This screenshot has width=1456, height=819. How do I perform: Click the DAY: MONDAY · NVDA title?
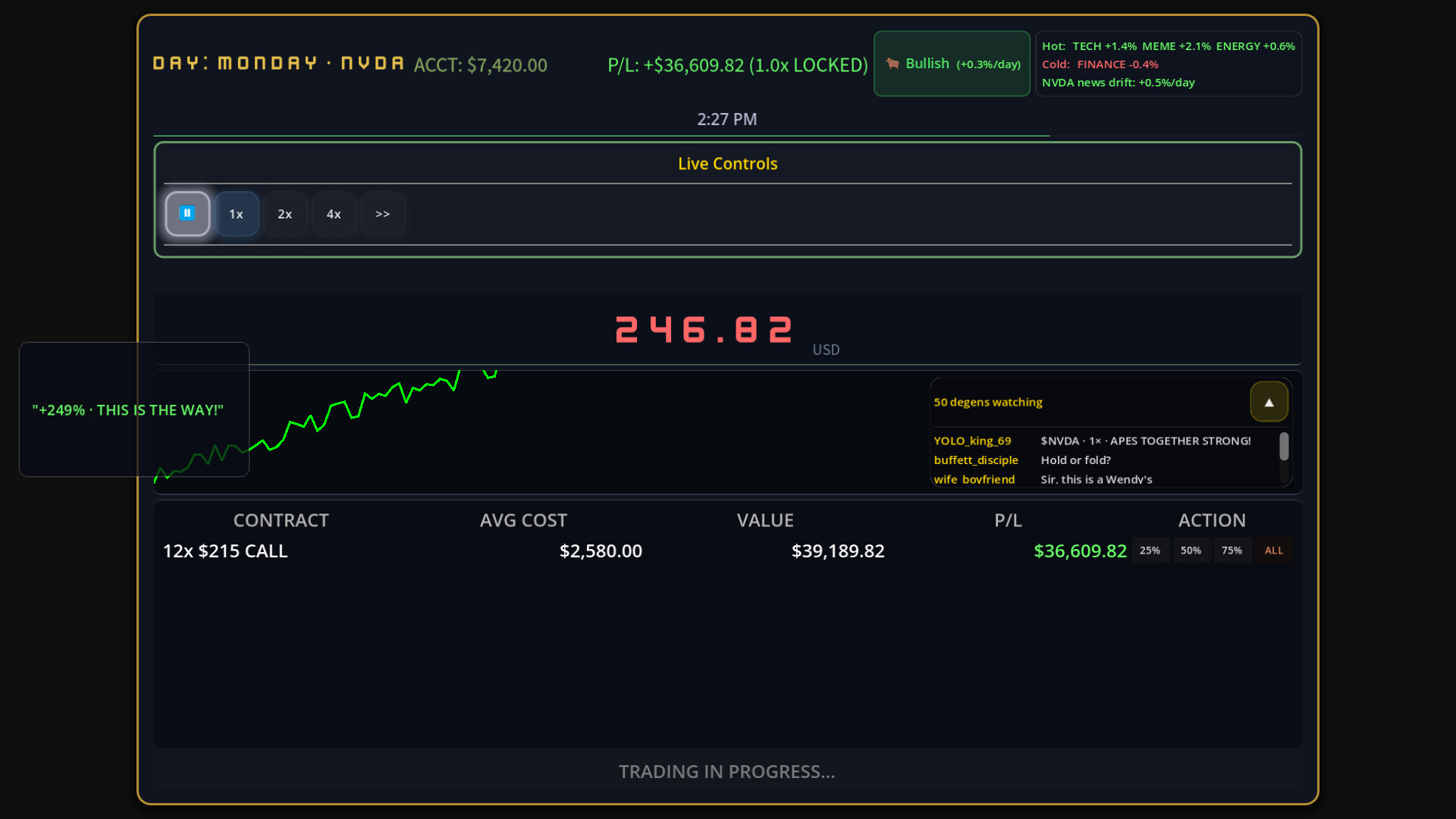tap(278, 64)
